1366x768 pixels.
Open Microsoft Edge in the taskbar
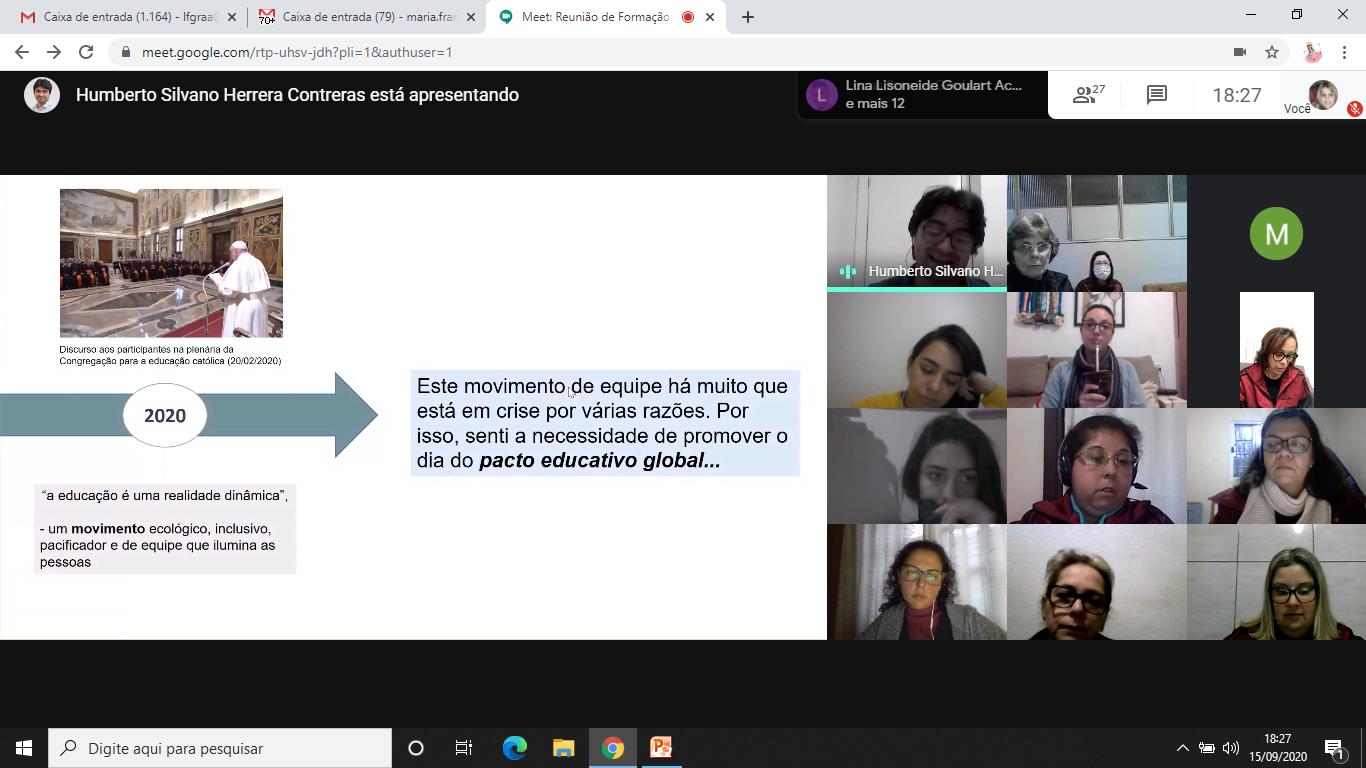point(515,748)
